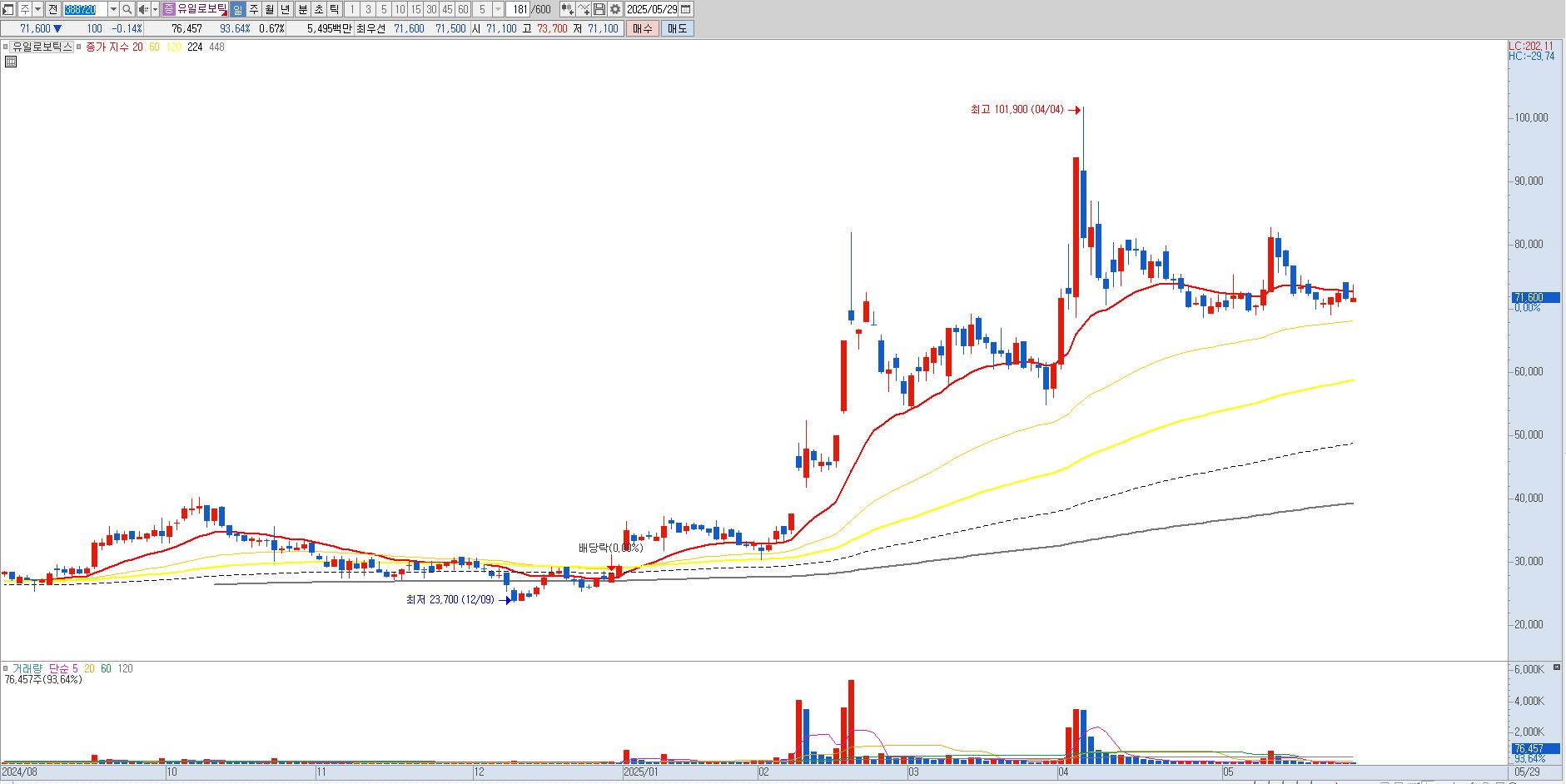Screen dimensions: 1566x784
Task: Click the 최고 101,900 (04/04) high marker
Action: (1017, 110)
